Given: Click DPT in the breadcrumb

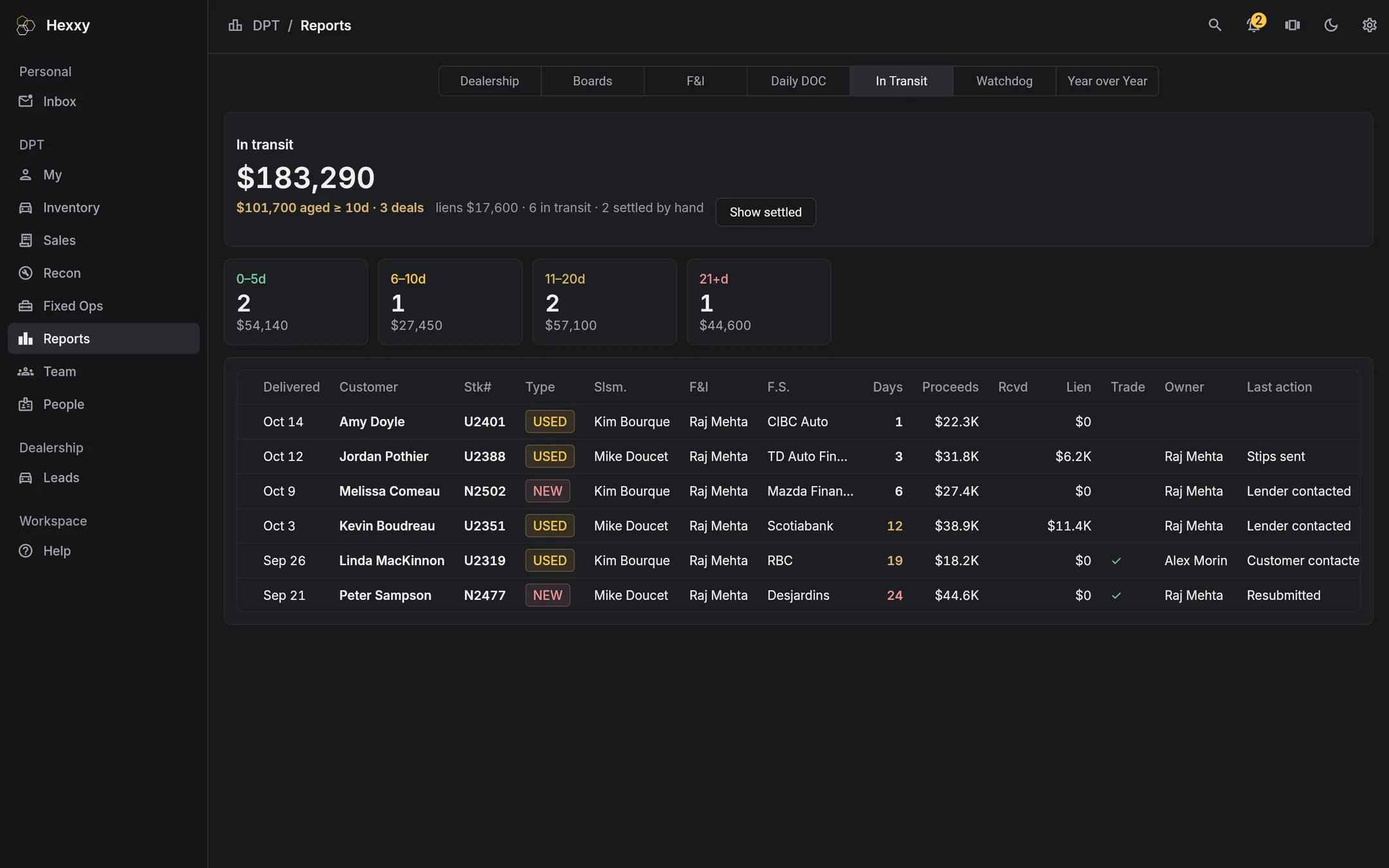Looking at the screenshot, I should (x=266, y=26).
